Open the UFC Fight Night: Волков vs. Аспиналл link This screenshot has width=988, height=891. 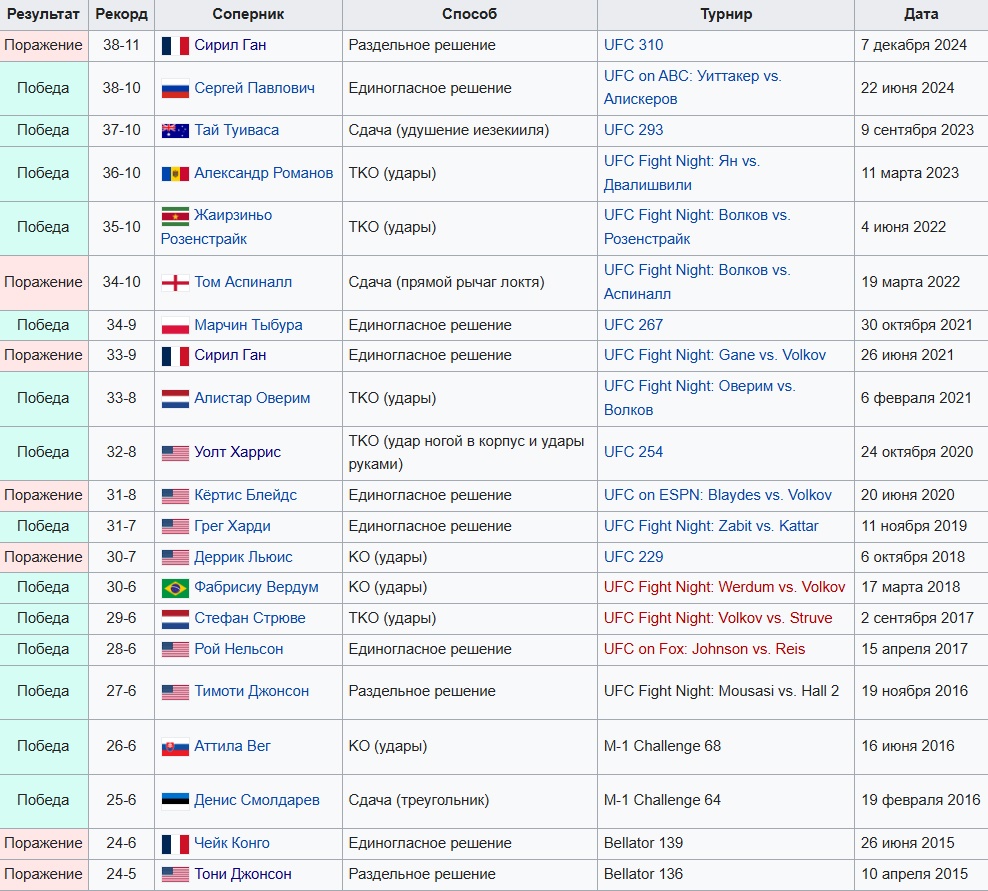697,282
